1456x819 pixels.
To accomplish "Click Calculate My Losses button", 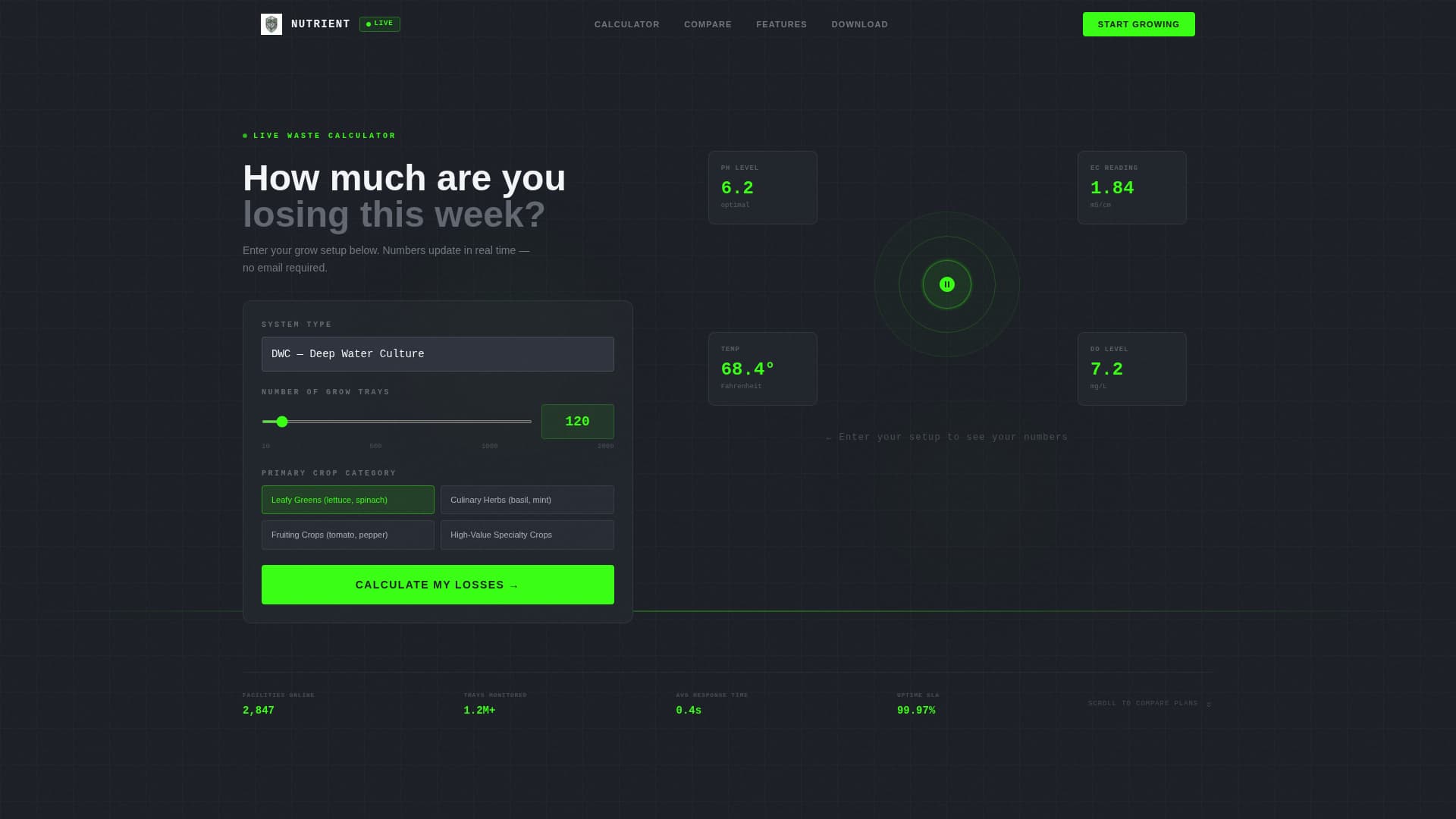I will (x=438, y=585).
